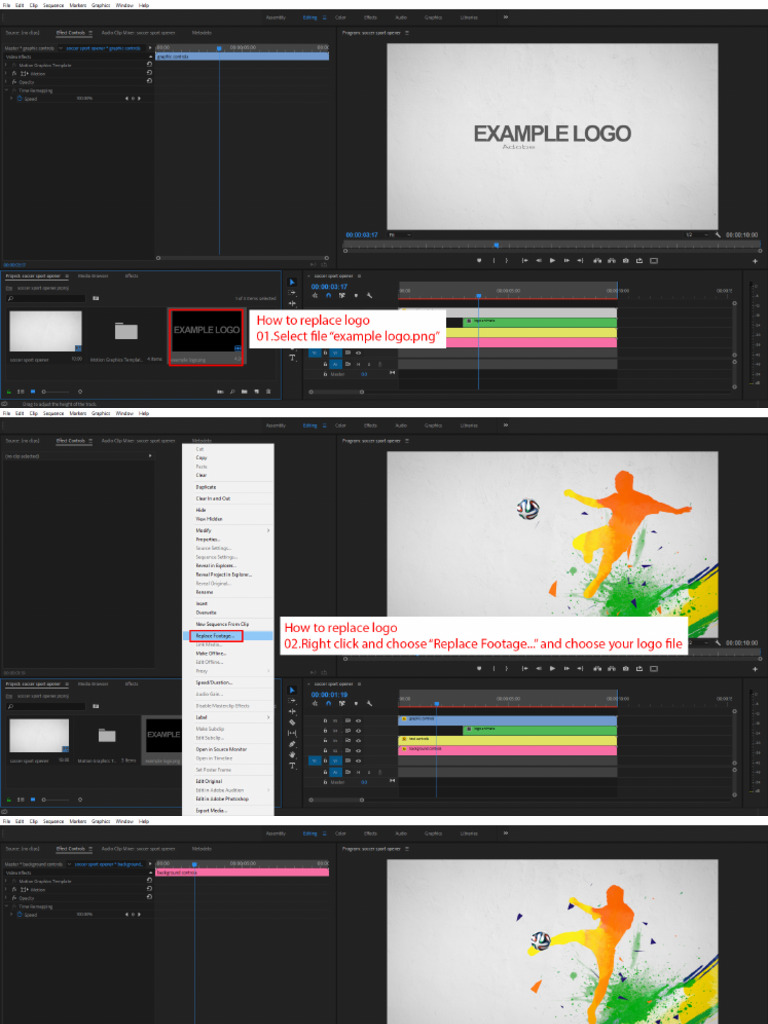Image resolution: width=768 pixels, height=1024 pixels.
Task: Add a marker under the EXAMPLE LOGO preview
Action: 479,261
